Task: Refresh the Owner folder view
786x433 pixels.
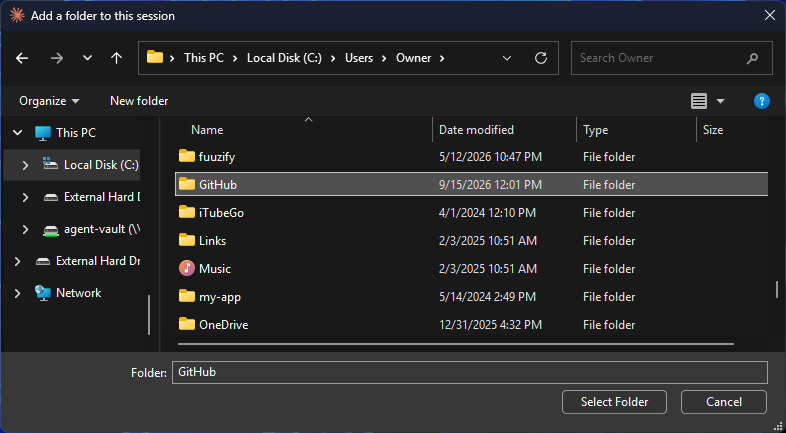Action: [x=540, y=58]
